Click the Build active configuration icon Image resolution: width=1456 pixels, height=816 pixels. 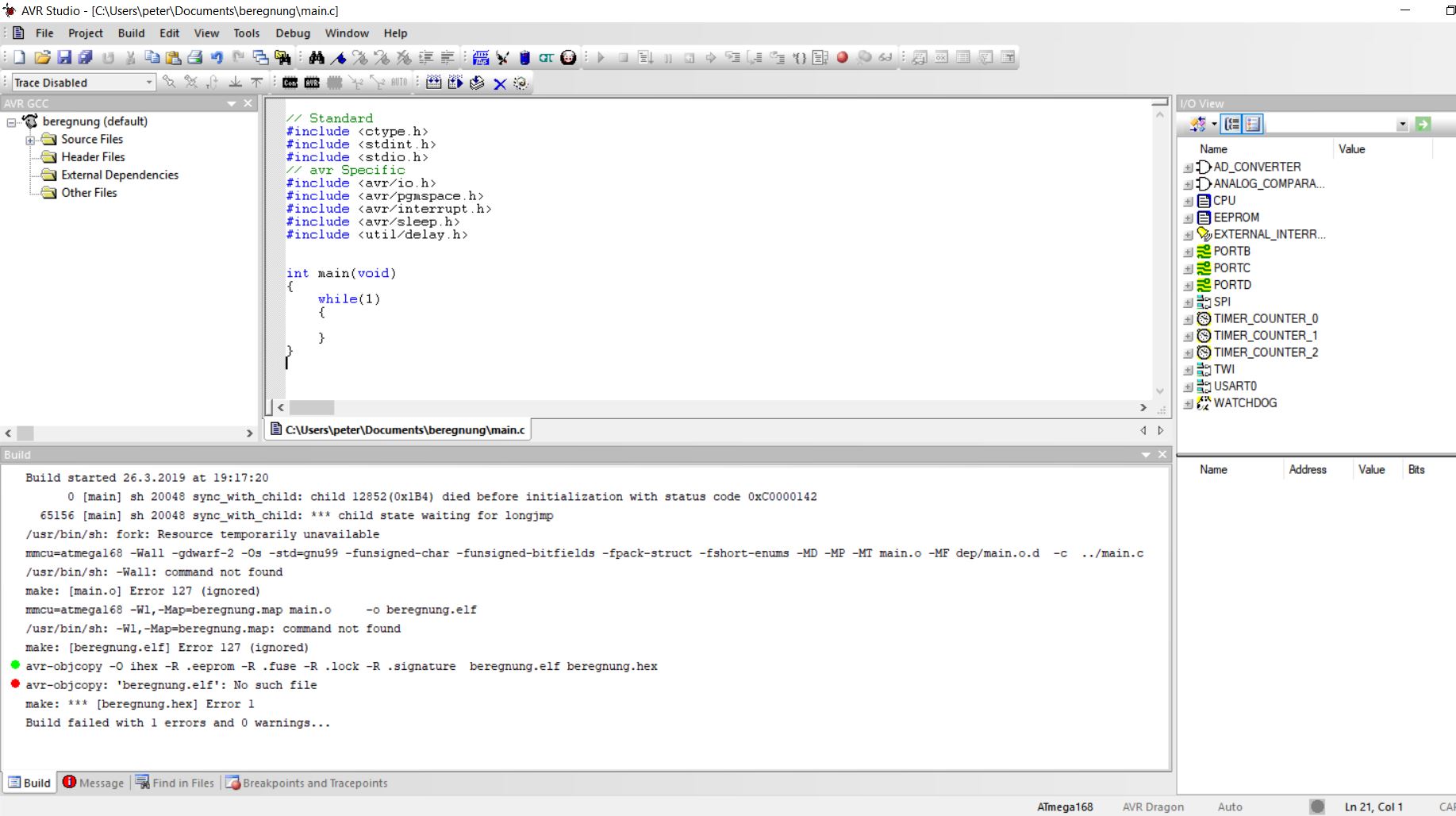pos(434,83)
